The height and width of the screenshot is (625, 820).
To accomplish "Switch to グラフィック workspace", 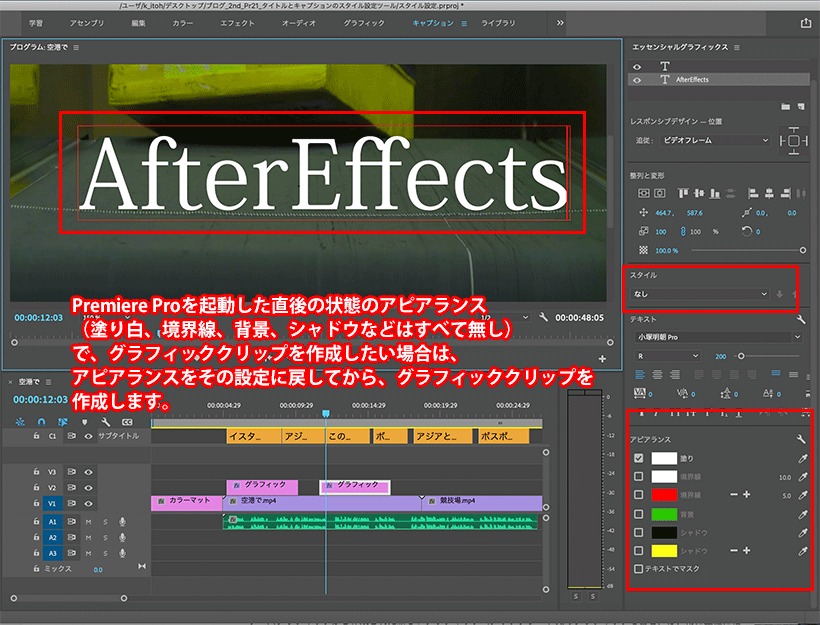I will (364, 24).
